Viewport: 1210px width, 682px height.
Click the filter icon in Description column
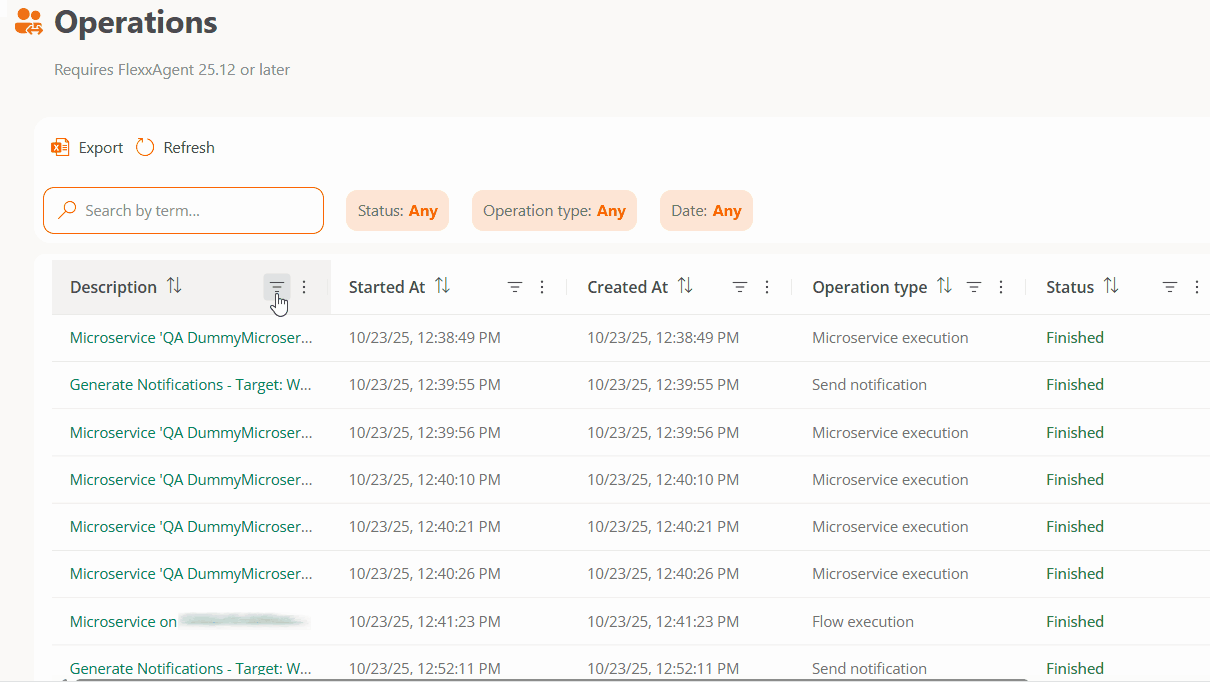[x=277, y=287]
